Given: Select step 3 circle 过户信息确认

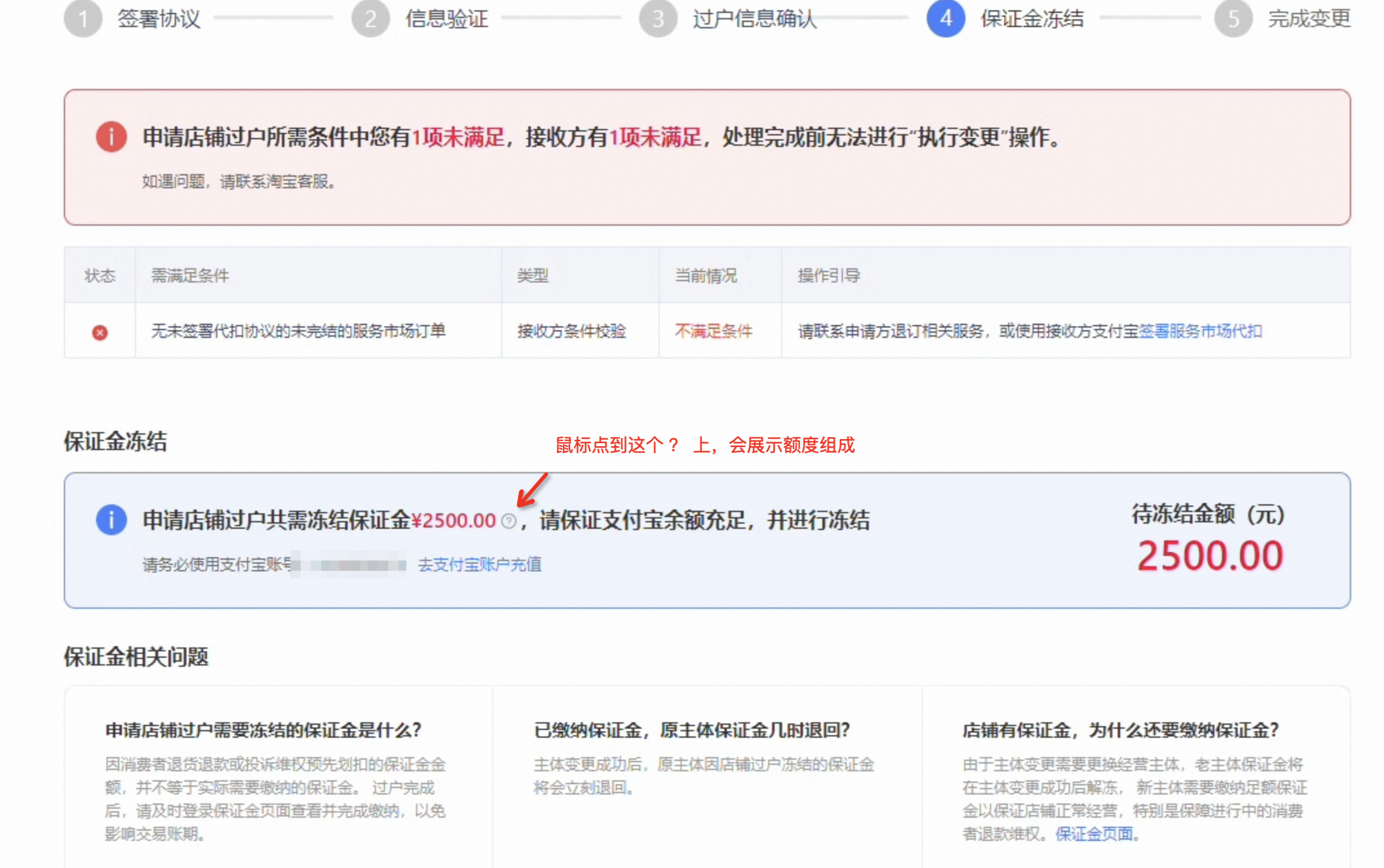Looking at the screenshot, I should click(658, 18).
